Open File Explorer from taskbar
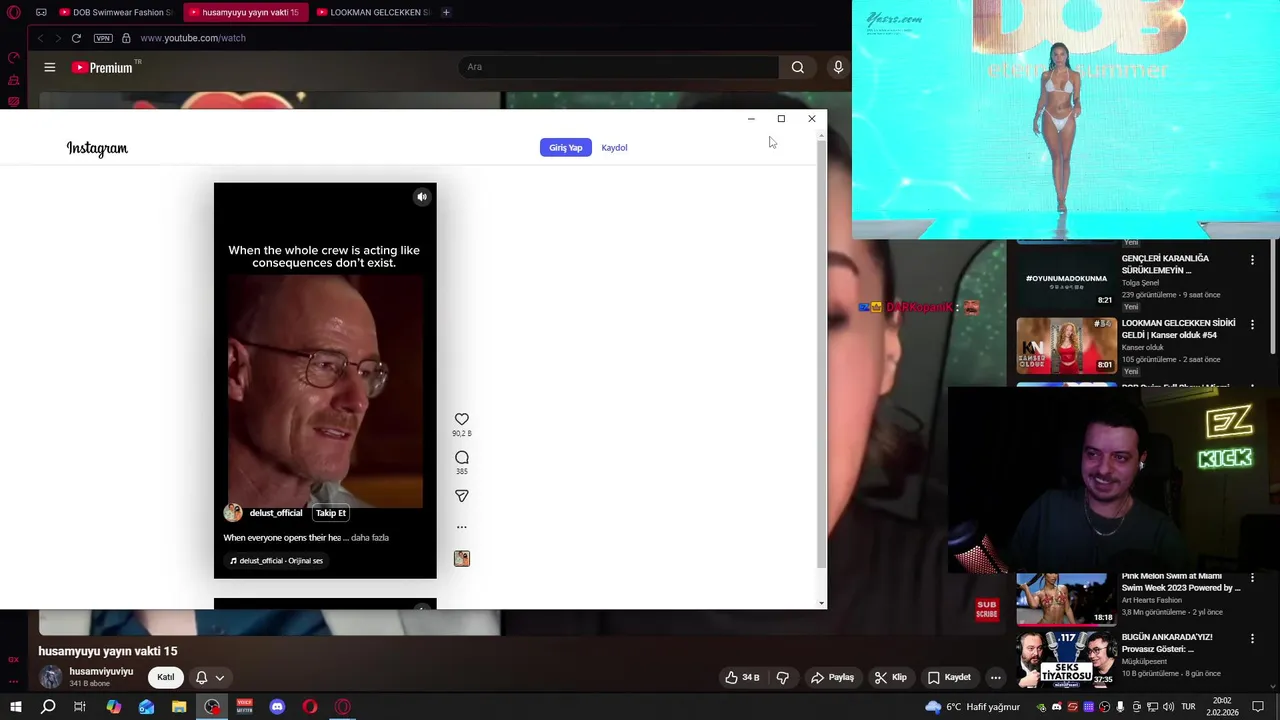The height and width of the screenshot is (720, 1280). point(179,707)
